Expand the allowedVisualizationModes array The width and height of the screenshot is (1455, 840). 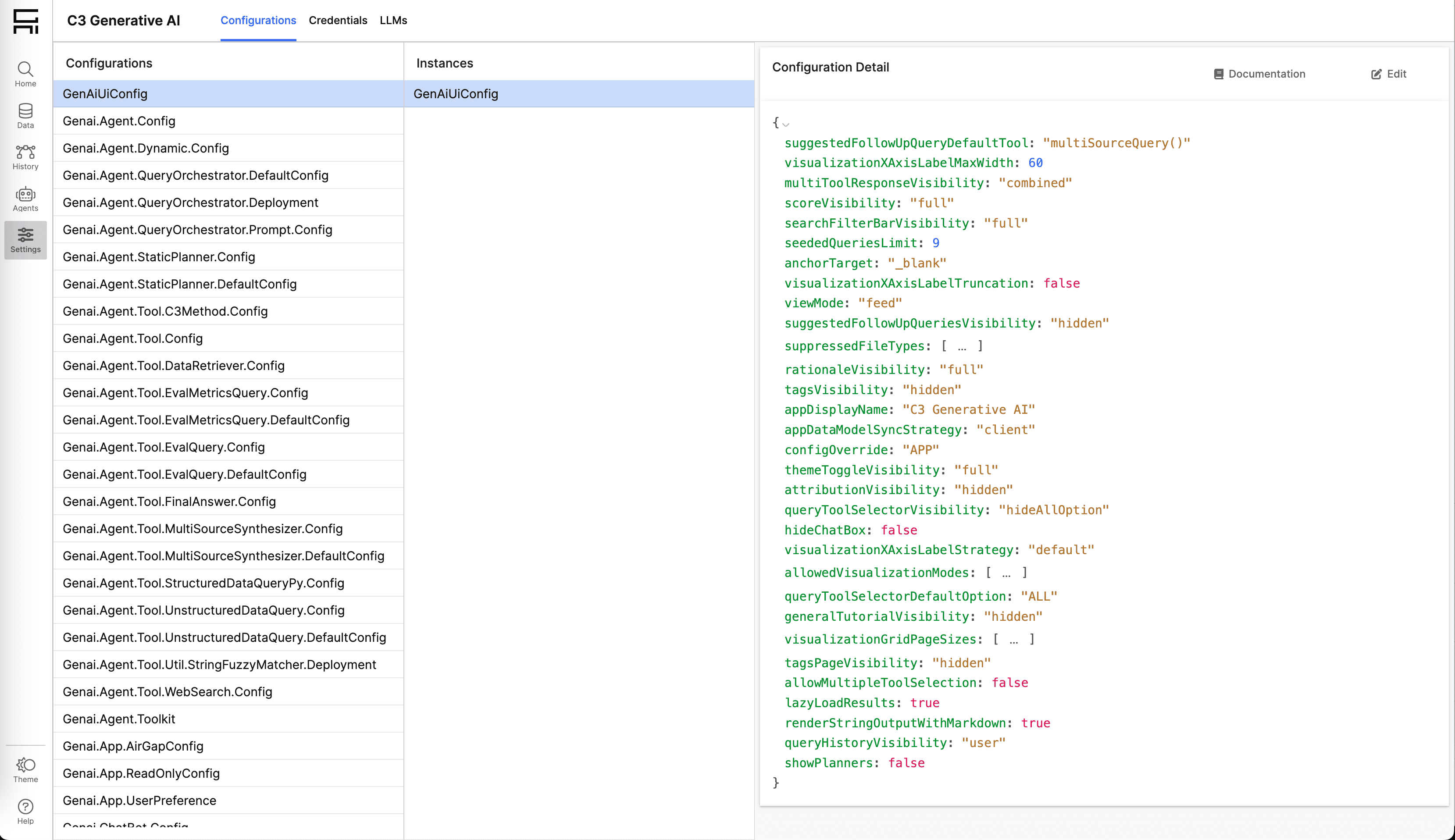coord(1006,573)
